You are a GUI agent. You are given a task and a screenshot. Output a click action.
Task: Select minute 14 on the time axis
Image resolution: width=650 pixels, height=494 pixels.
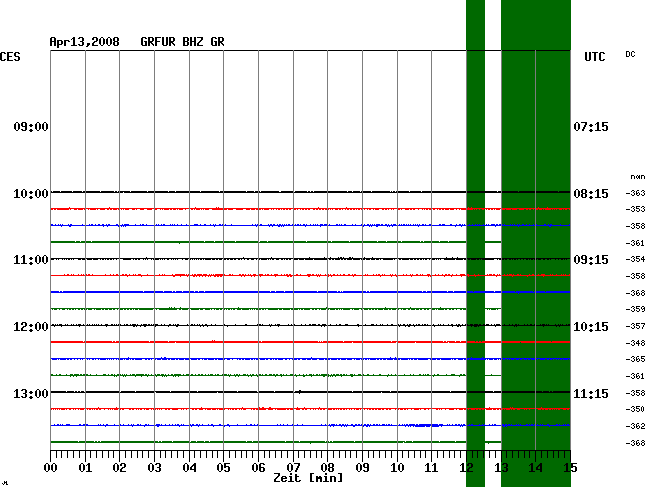(536, 468)
